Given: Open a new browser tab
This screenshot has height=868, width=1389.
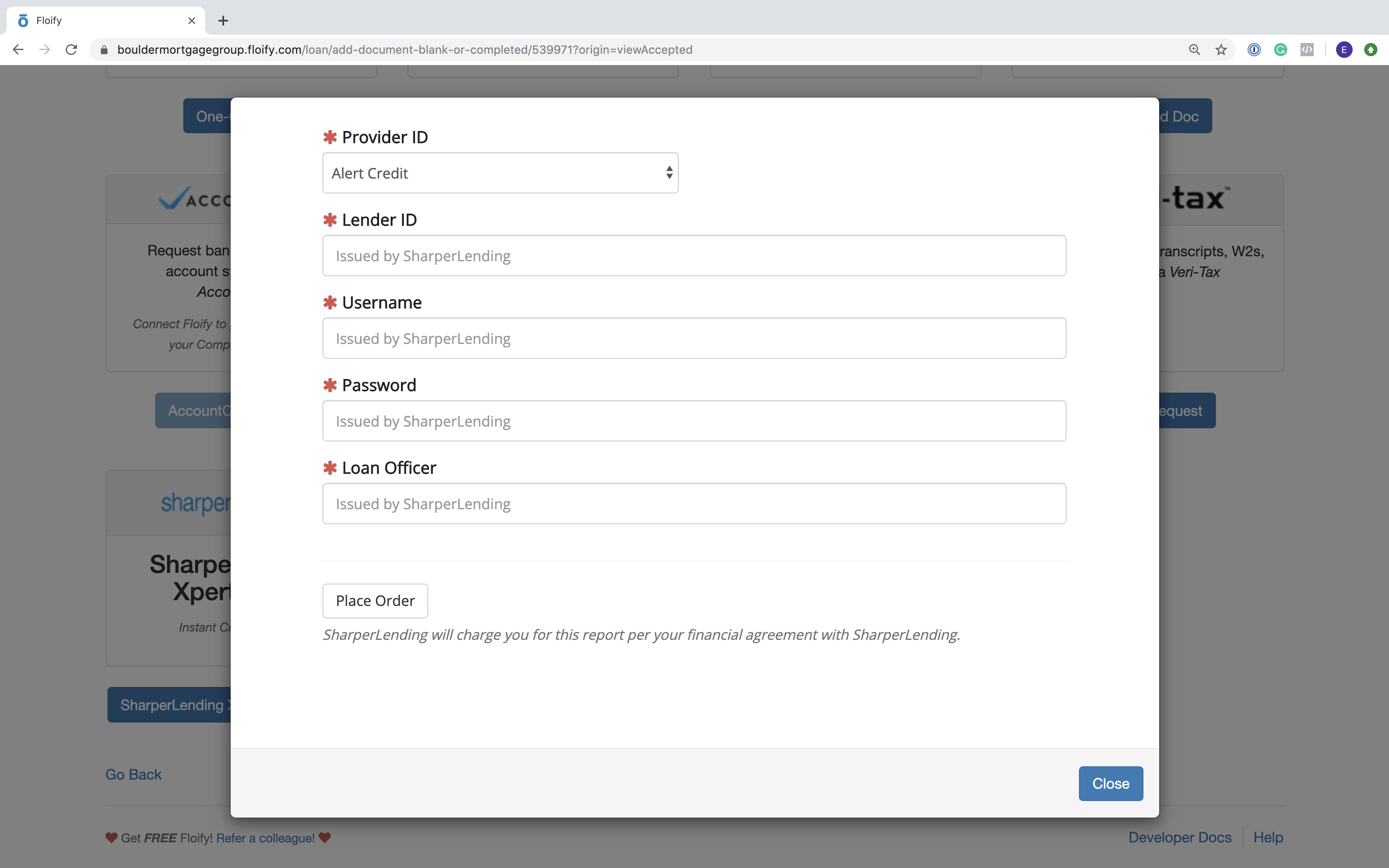Looking at the screenshot, I should (x=223, y=21).
